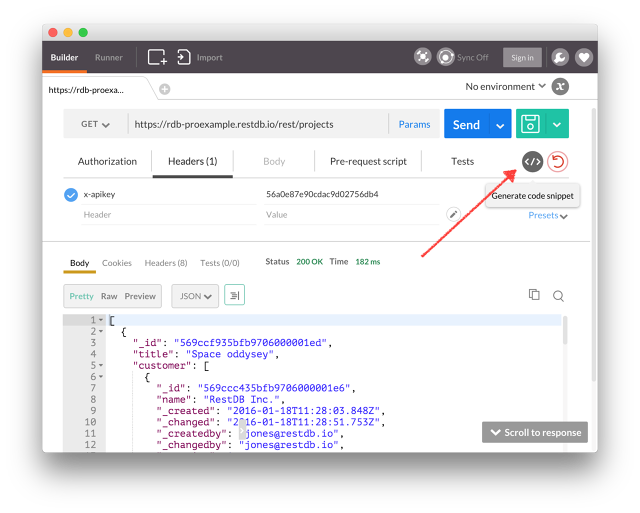Click Scroll to response button

(x=535, y=432)
